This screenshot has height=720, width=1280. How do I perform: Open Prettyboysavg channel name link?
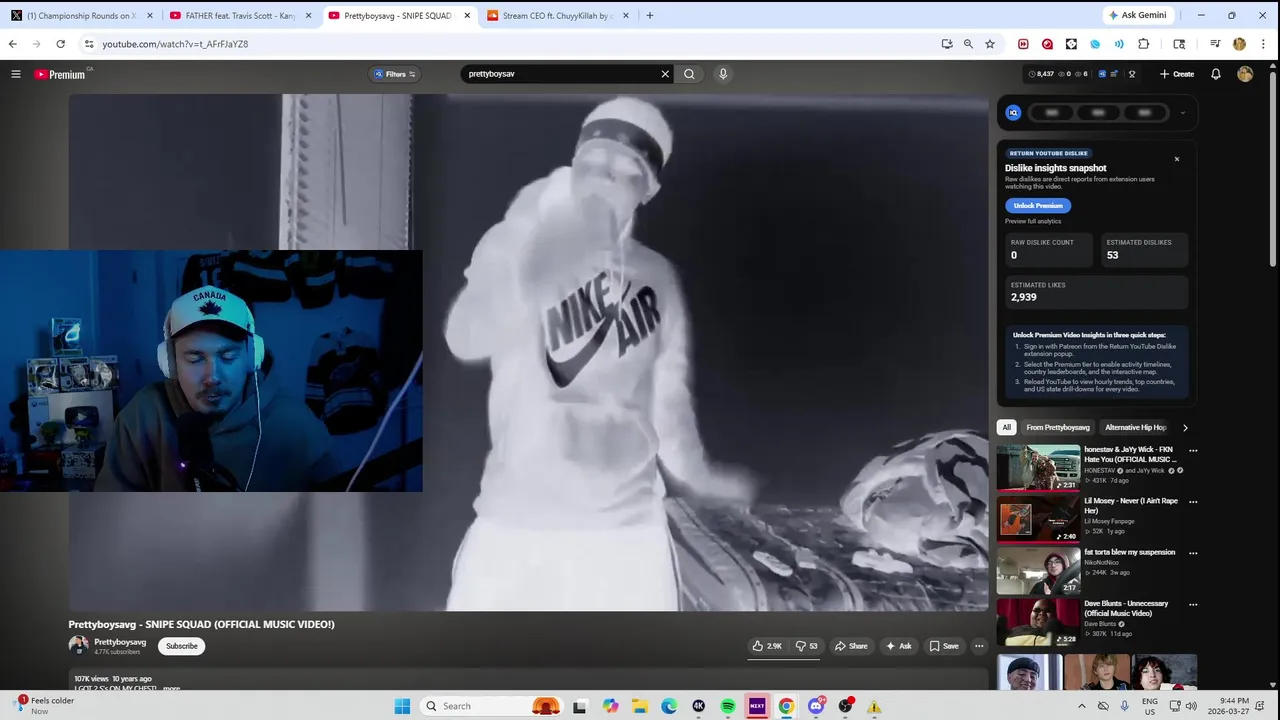pyautogui.click(x=120, y=642)
